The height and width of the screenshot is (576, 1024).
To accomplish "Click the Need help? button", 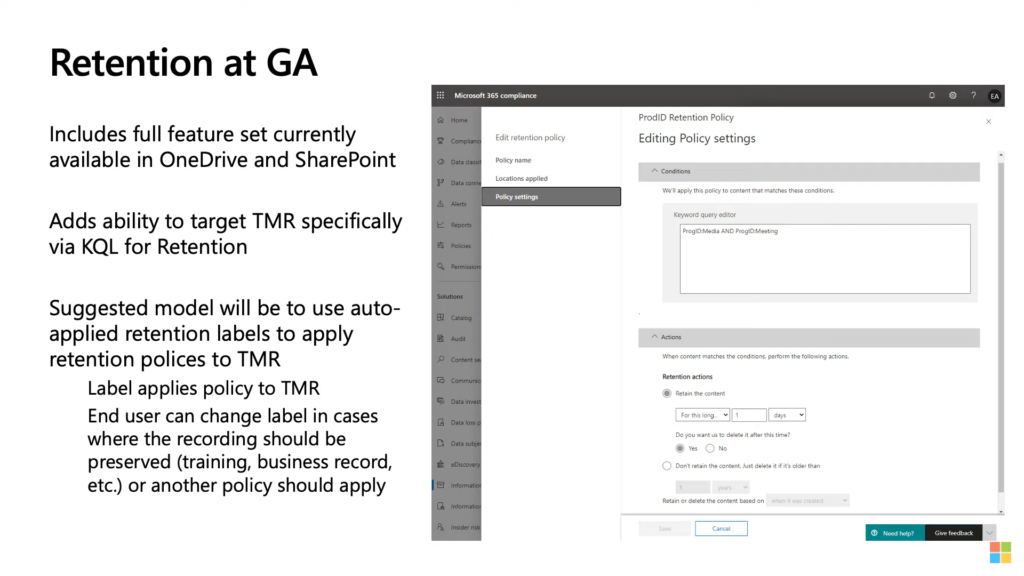I will 895,533.
